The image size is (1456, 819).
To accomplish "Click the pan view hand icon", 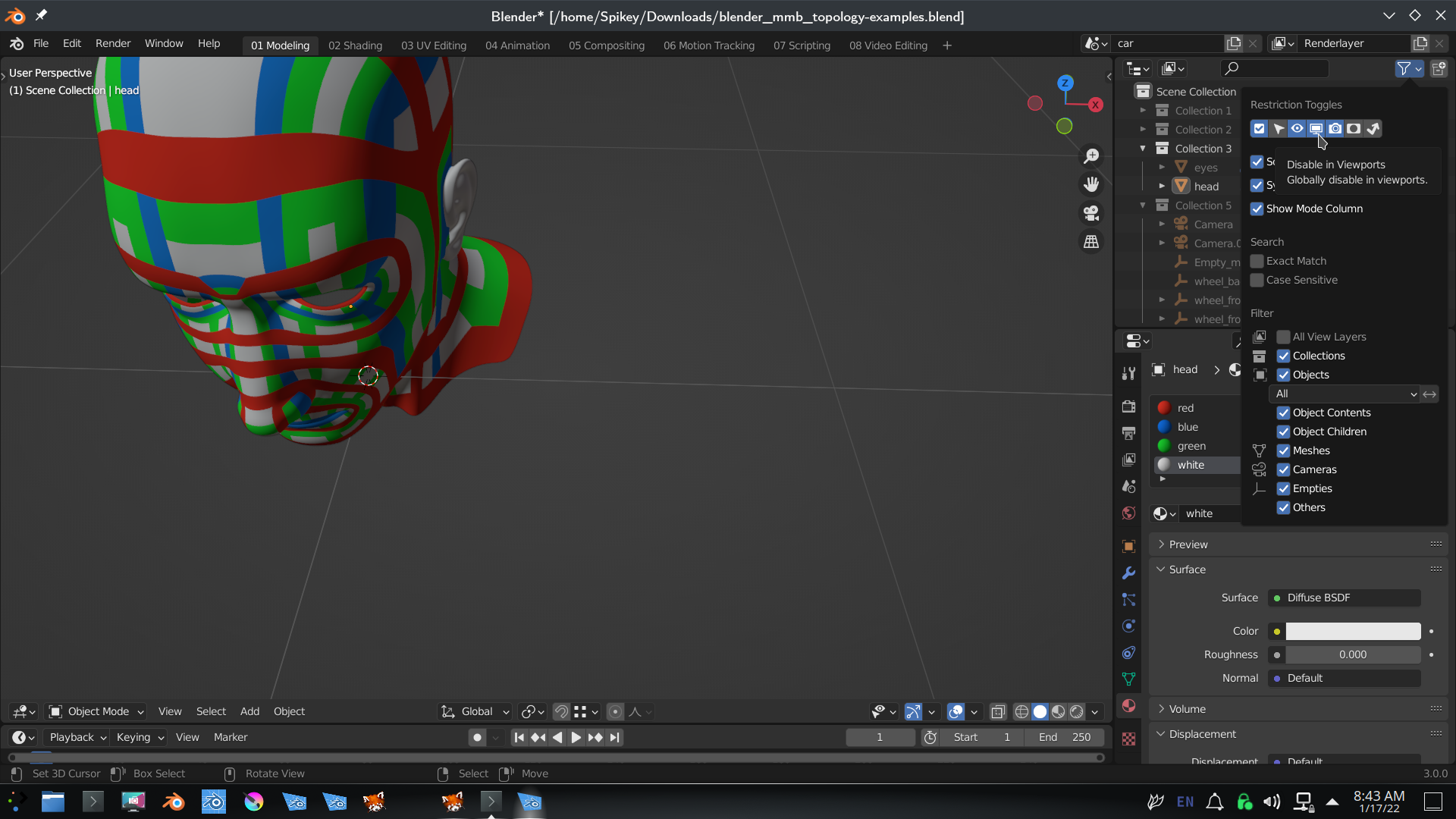I will click(1091, 184).
